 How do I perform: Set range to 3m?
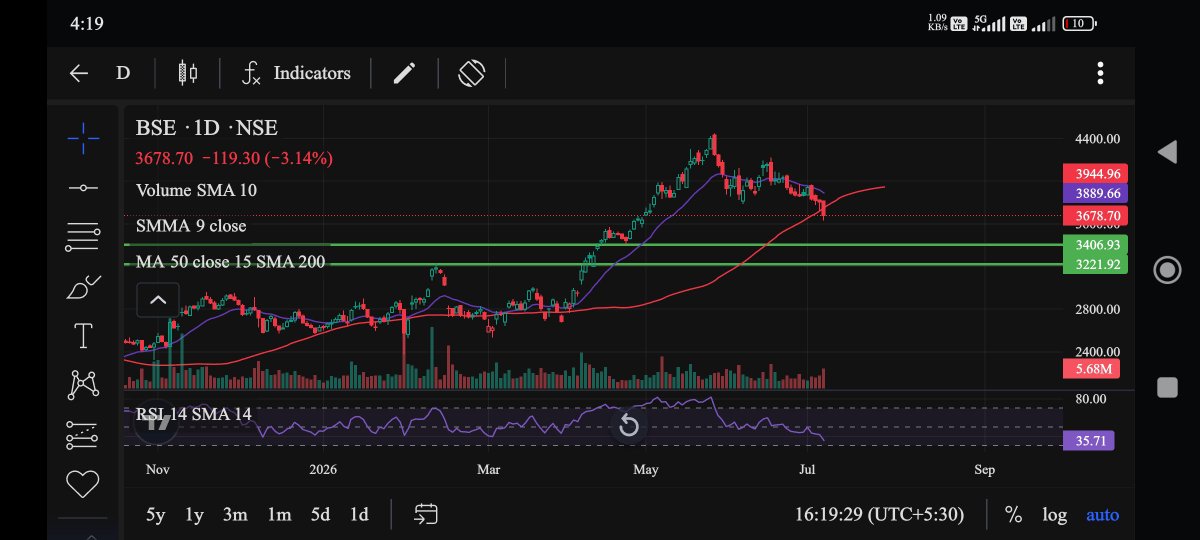pos(235,515)
